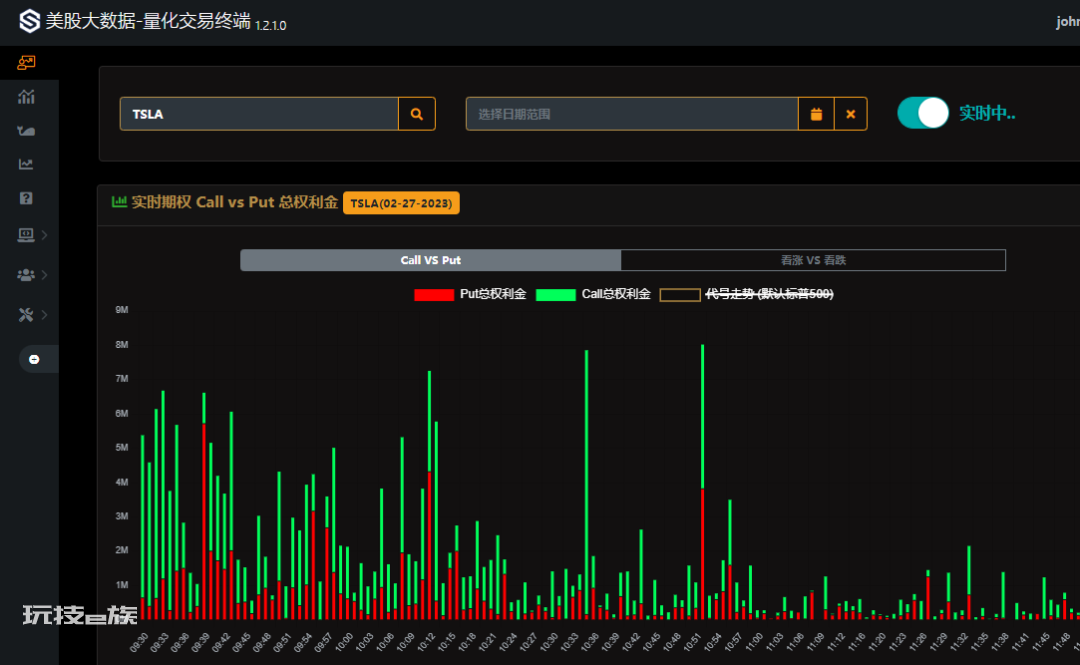Click the 3M y-axis label
Viewport: 1080px width, 665px height.
(122, 516)
